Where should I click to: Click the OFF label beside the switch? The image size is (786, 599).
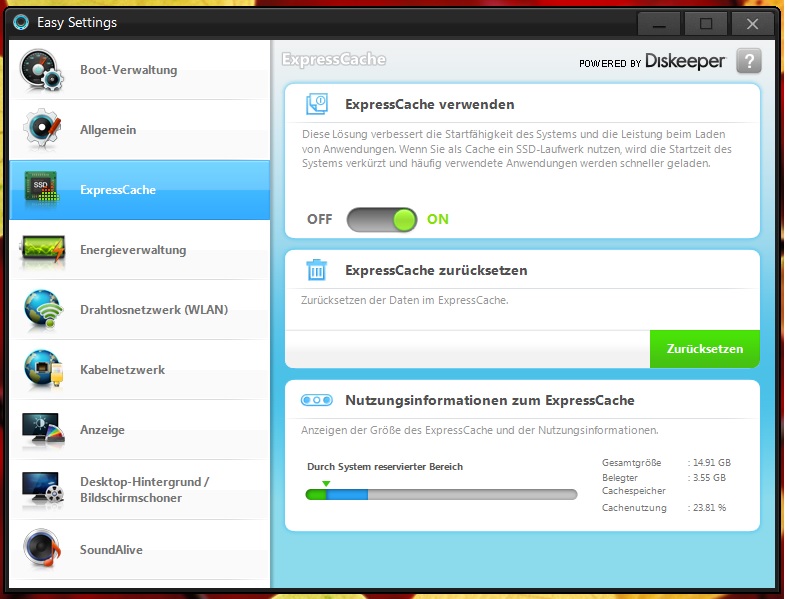coord(319,220)
